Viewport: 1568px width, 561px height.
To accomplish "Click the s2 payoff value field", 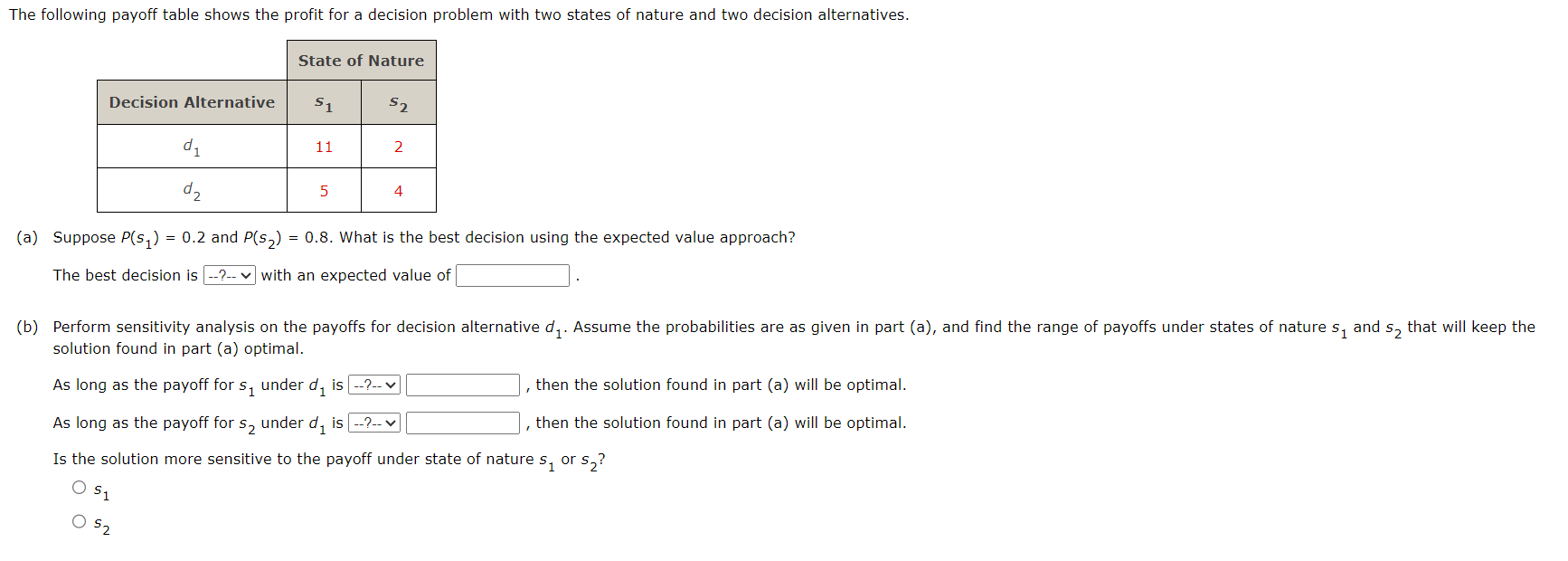I will [x=462, y=423].
